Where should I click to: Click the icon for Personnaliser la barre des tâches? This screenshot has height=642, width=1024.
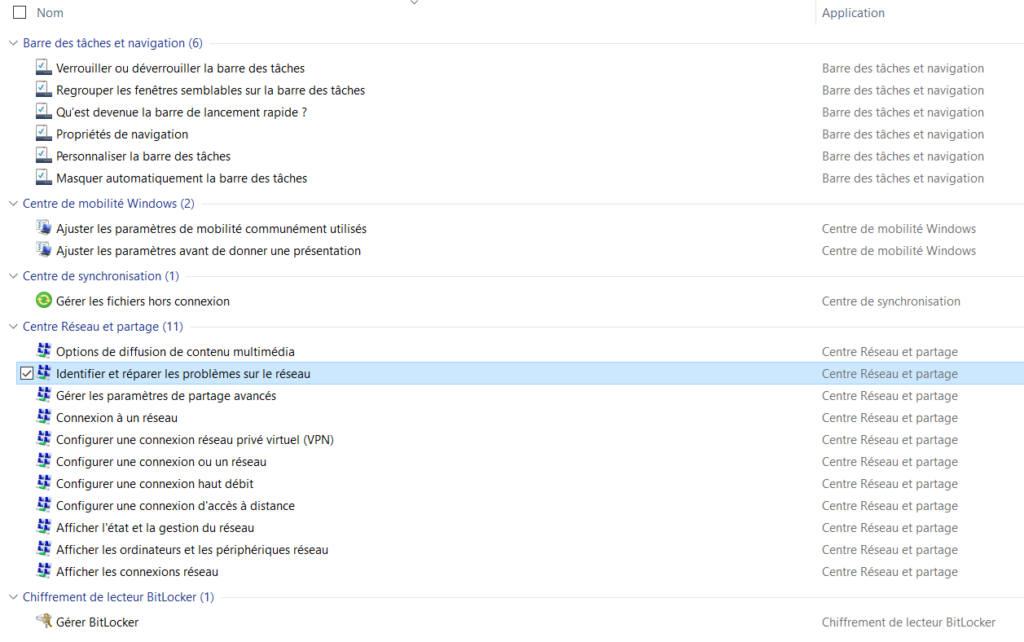[43, 156]
